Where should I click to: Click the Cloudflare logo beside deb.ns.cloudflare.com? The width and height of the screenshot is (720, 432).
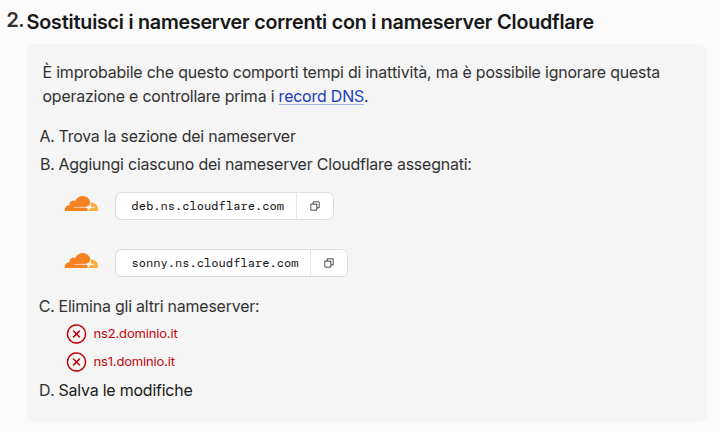pyautogui.click(x=81, y=204)
